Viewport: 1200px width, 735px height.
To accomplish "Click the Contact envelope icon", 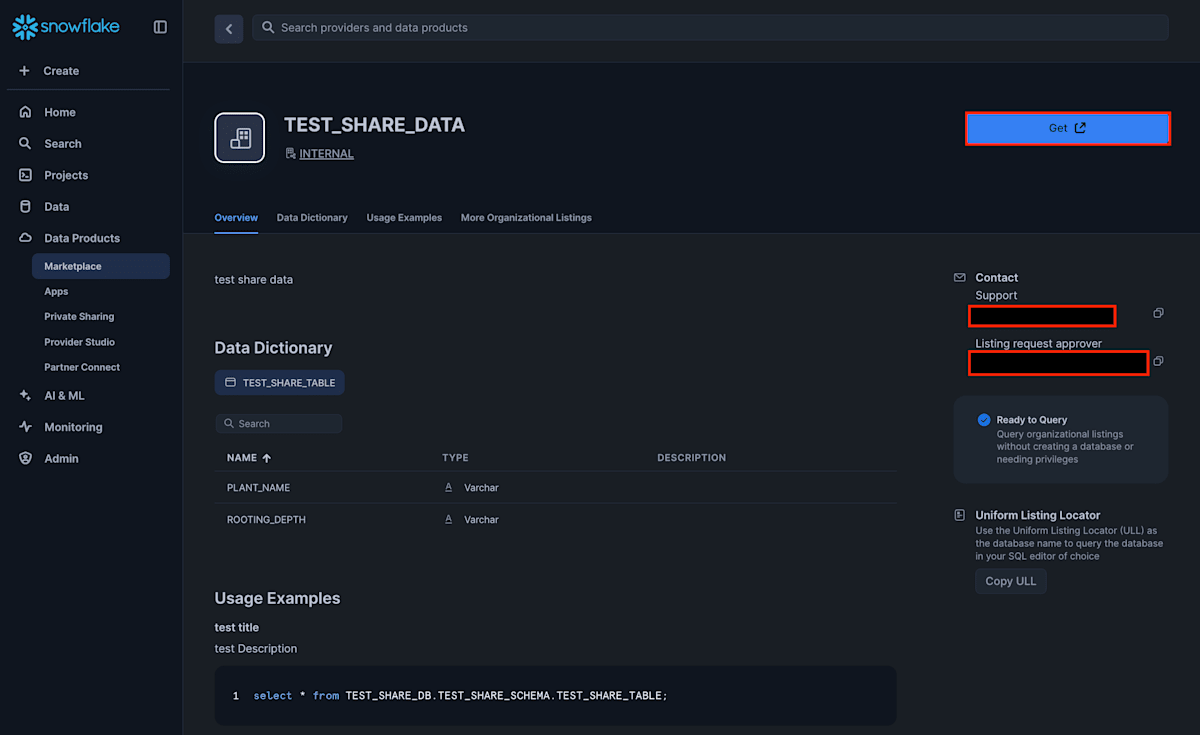I will 960,278.
